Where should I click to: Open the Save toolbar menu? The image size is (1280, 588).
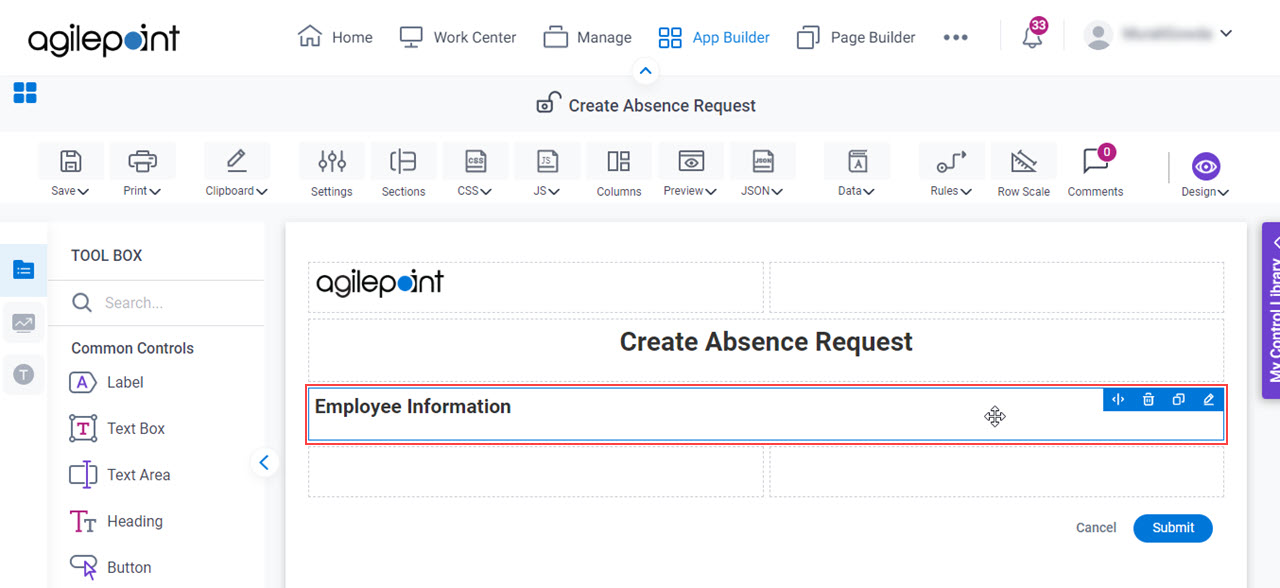click(70, 171)
